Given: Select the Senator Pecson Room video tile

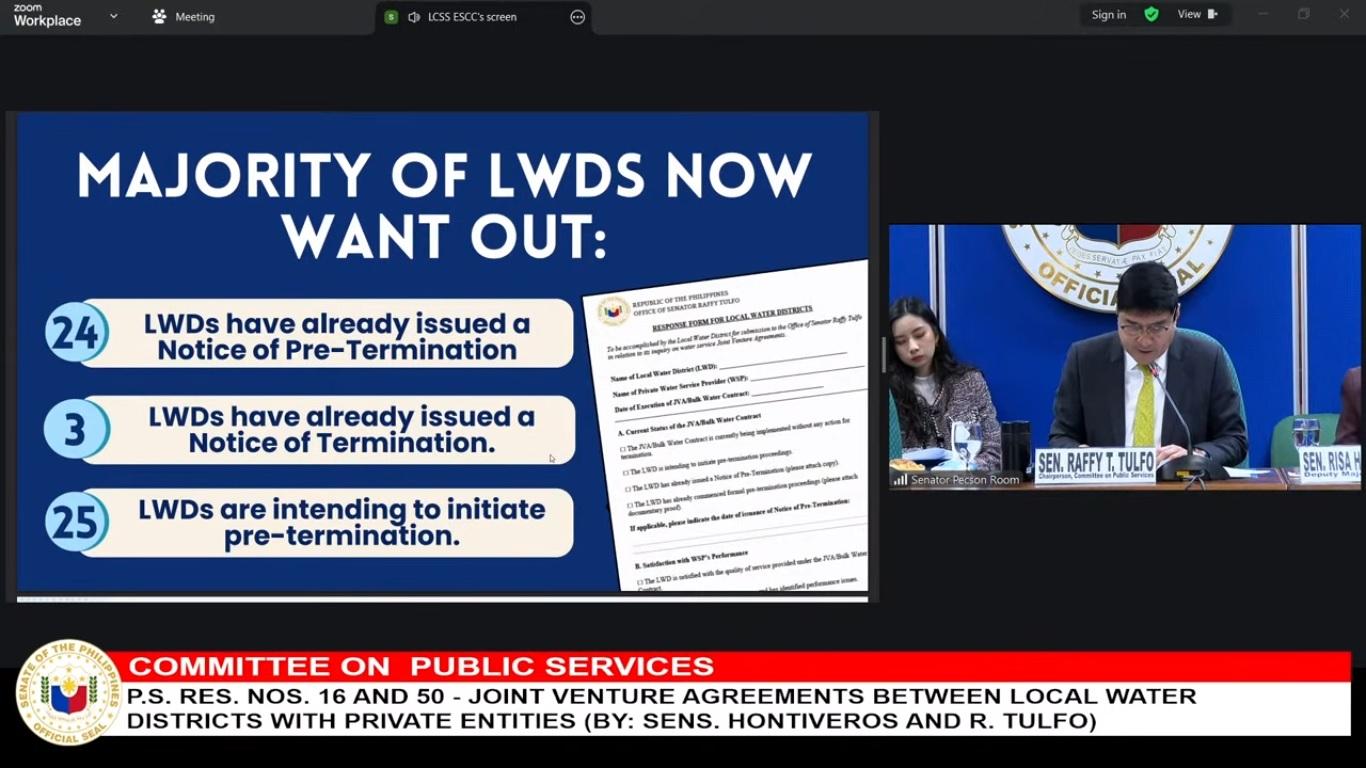Looking at the screenshot, I should (1124, 355).
